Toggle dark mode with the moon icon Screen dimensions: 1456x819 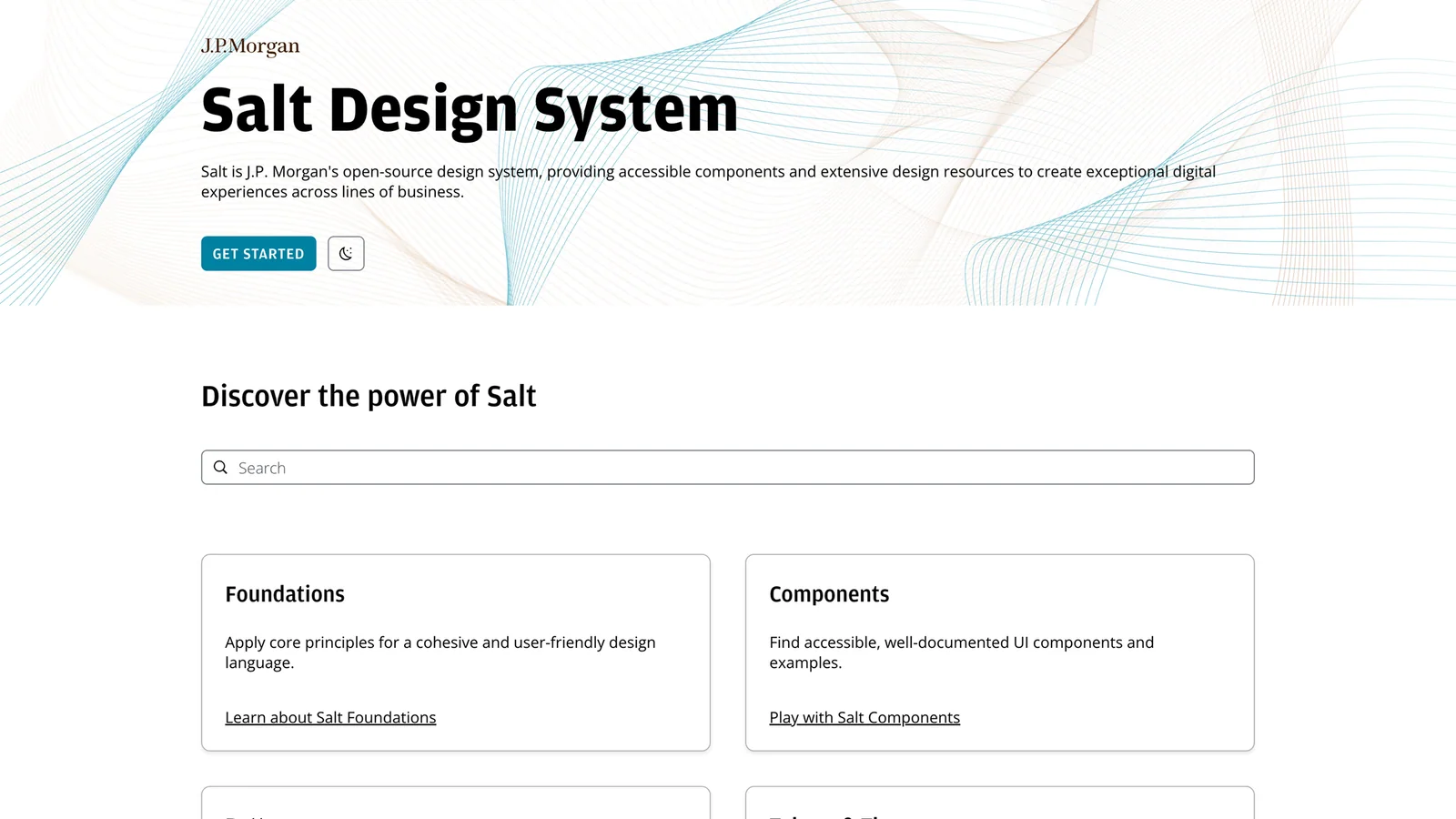coord(346,254)
